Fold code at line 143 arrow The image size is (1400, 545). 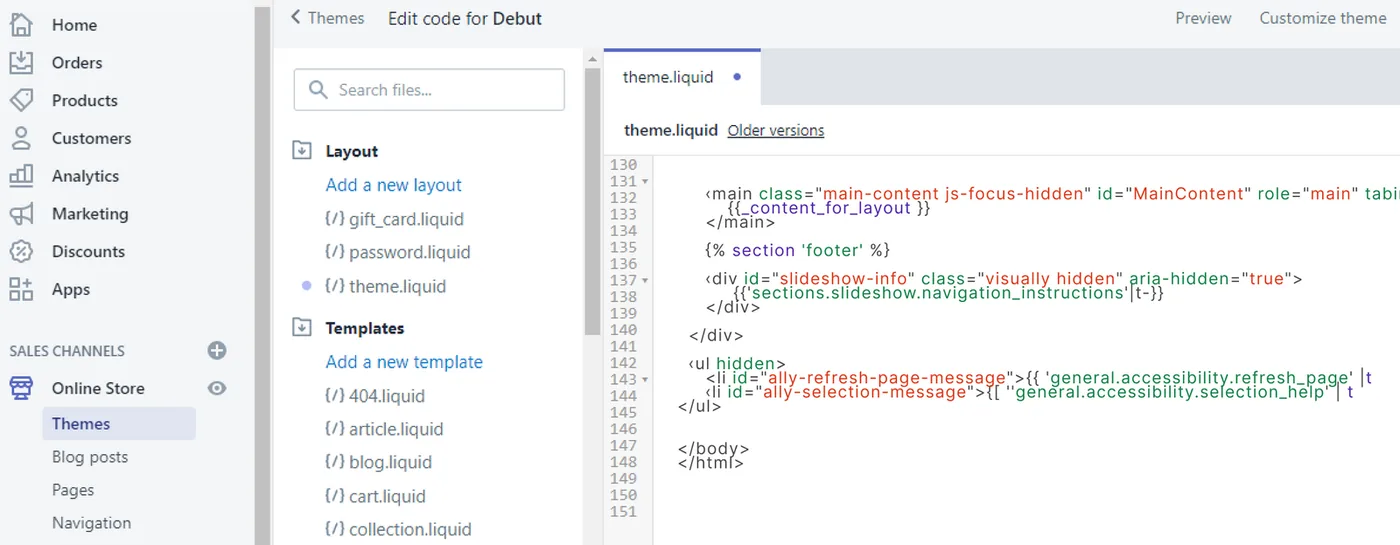coord(645,379)
